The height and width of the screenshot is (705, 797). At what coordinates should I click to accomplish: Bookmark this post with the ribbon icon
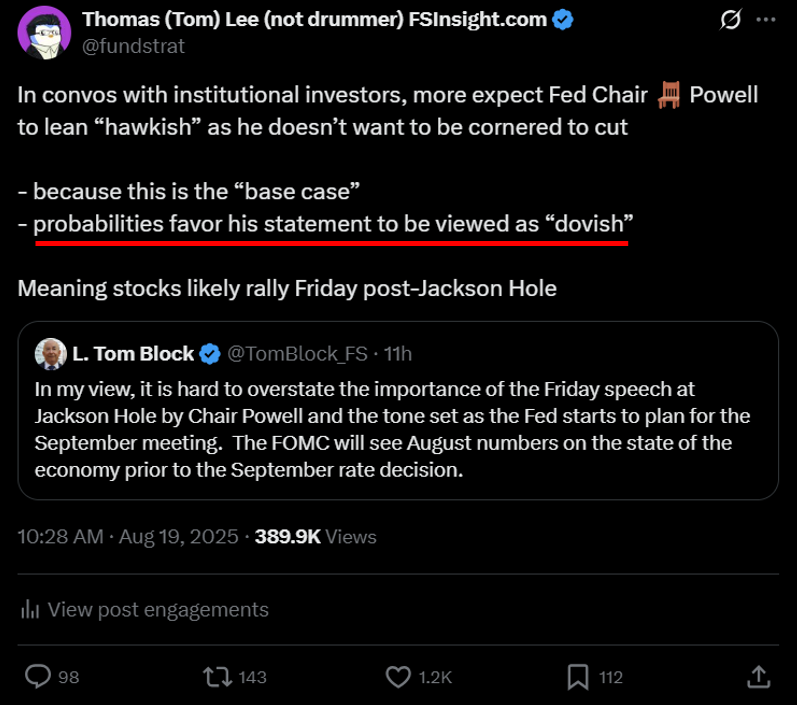click(x=577, y=677)
